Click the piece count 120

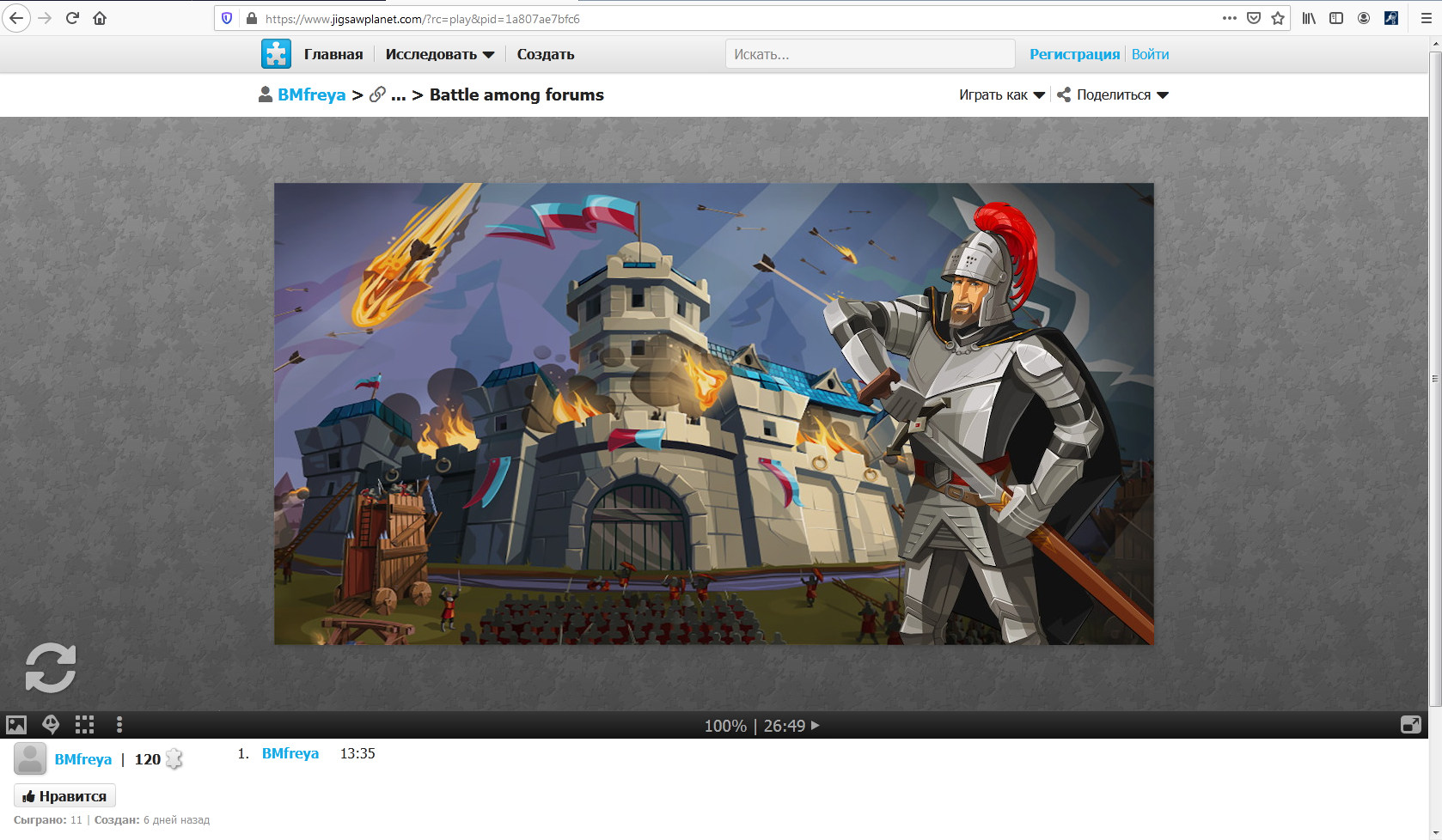click(148, 759)
